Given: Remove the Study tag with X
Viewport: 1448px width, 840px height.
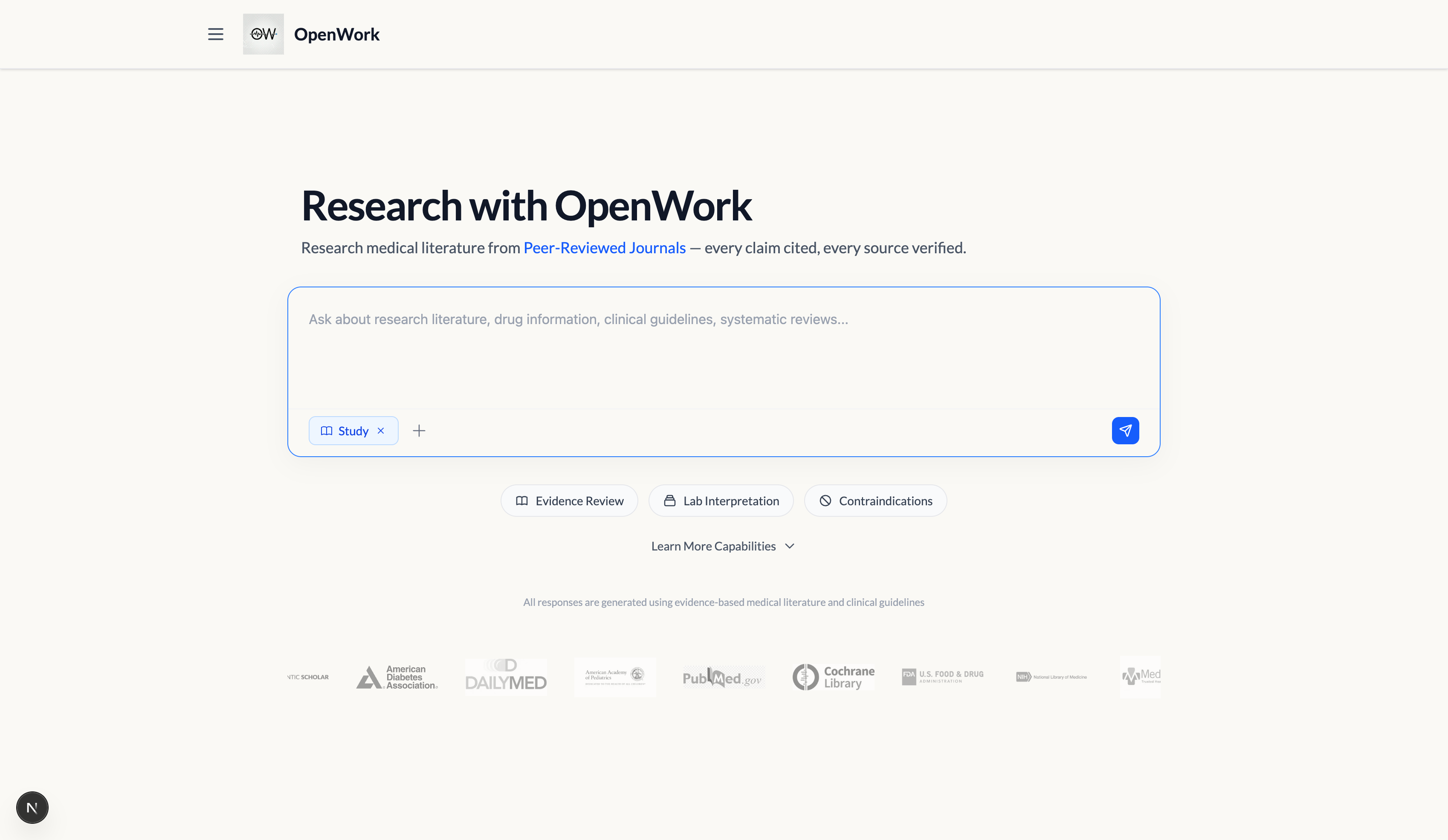Looking at the screenshot, I should click(x=380, y=430).
